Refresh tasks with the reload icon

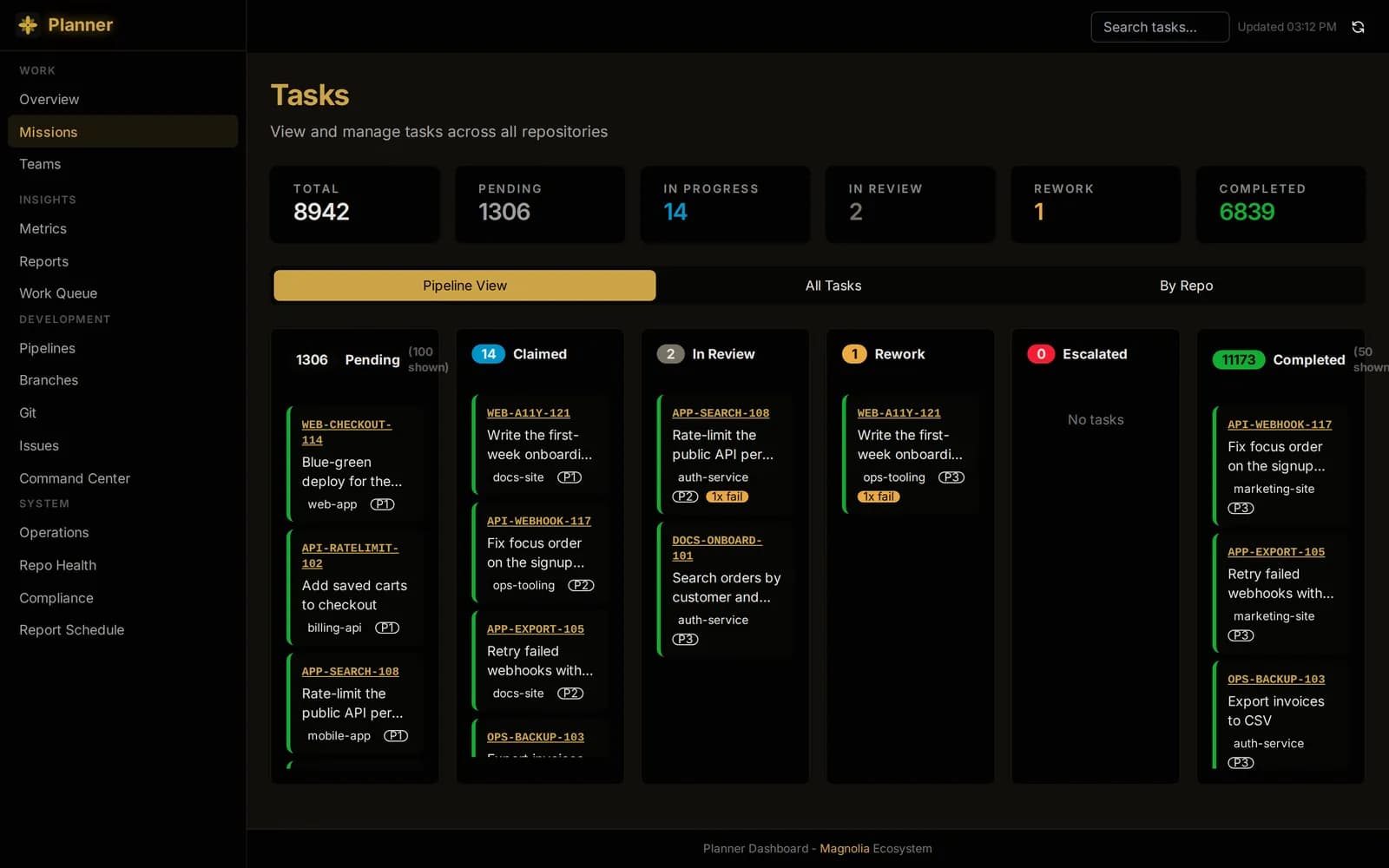(x=1358, y=27)
